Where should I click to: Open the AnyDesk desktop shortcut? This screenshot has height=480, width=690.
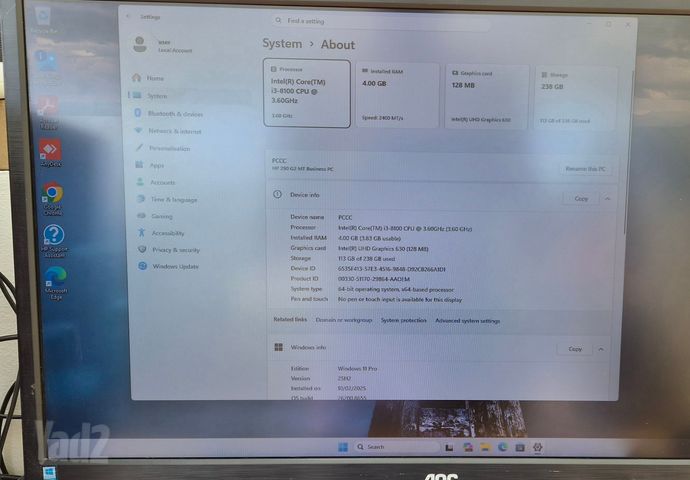(x=51, y=152)
